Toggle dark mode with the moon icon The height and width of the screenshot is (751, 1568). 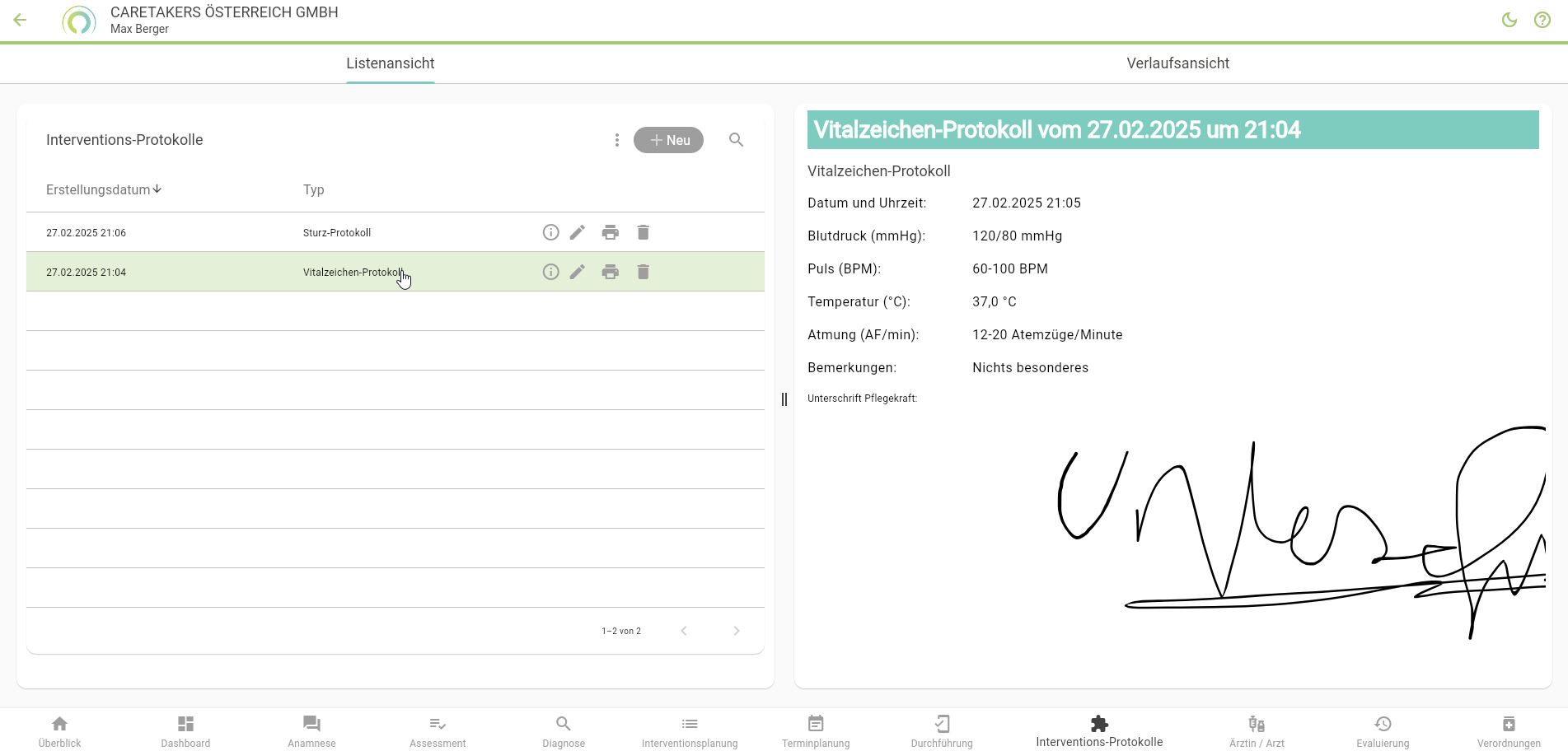click(x=1509, y=20)
